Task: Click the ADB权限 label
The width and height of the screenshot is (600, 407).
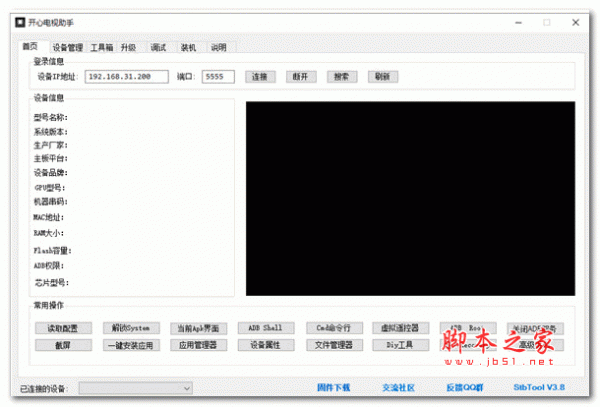Action: tap(49, 265)
